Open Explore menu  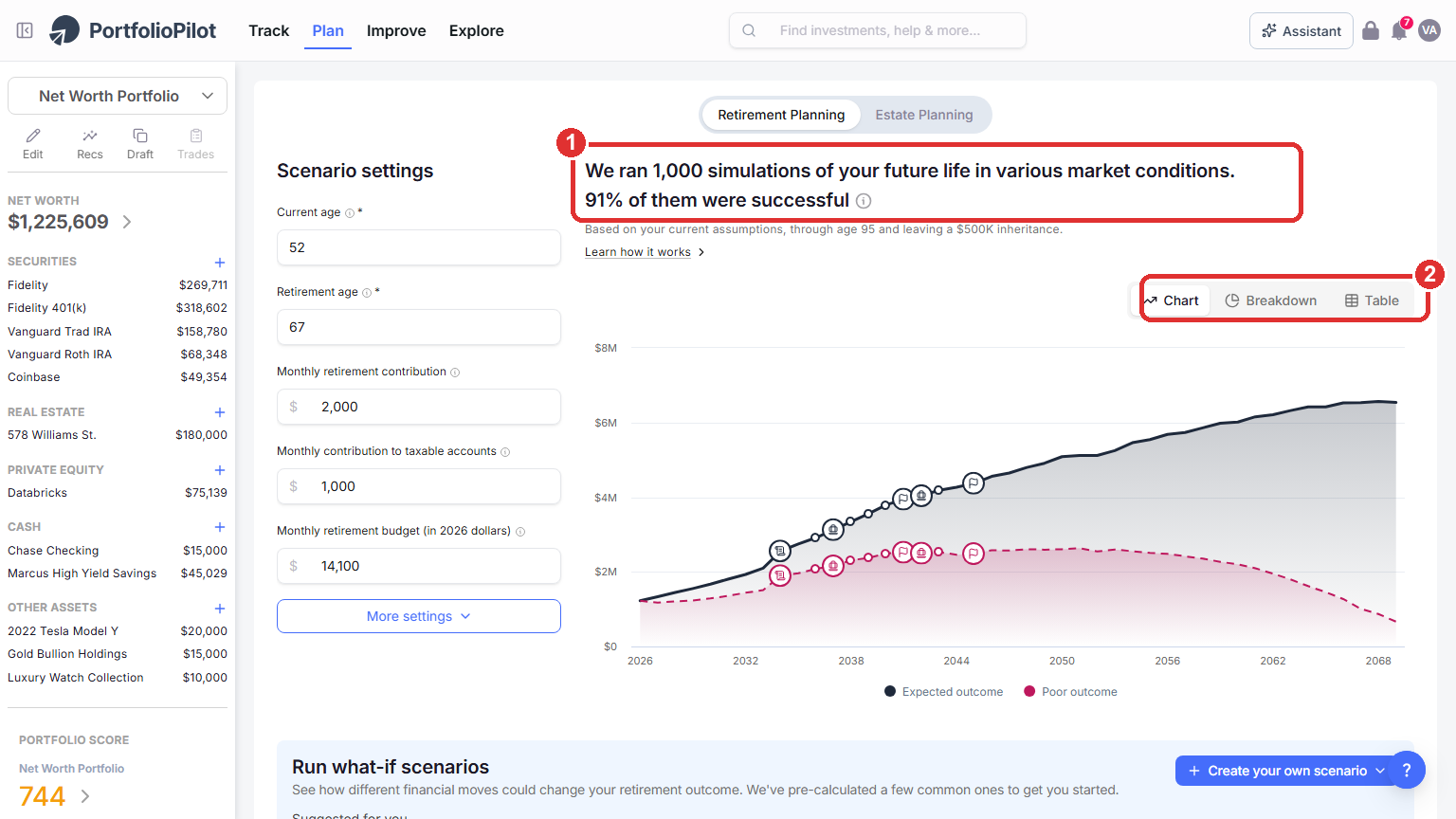click(477, 30)
